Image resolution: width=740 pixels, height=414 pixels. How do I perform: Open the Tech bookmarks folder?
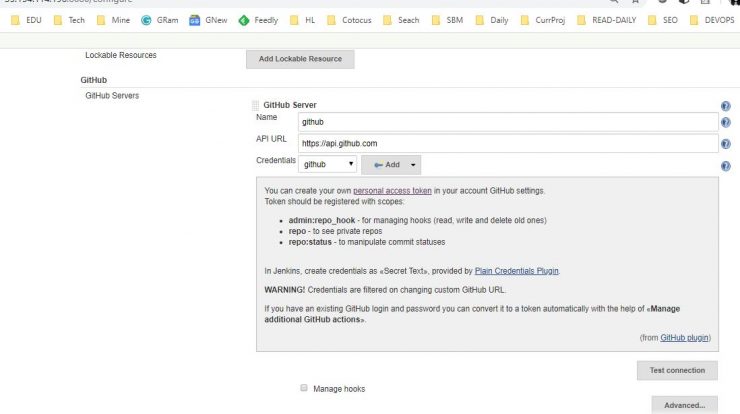click(x=69, y=20)
